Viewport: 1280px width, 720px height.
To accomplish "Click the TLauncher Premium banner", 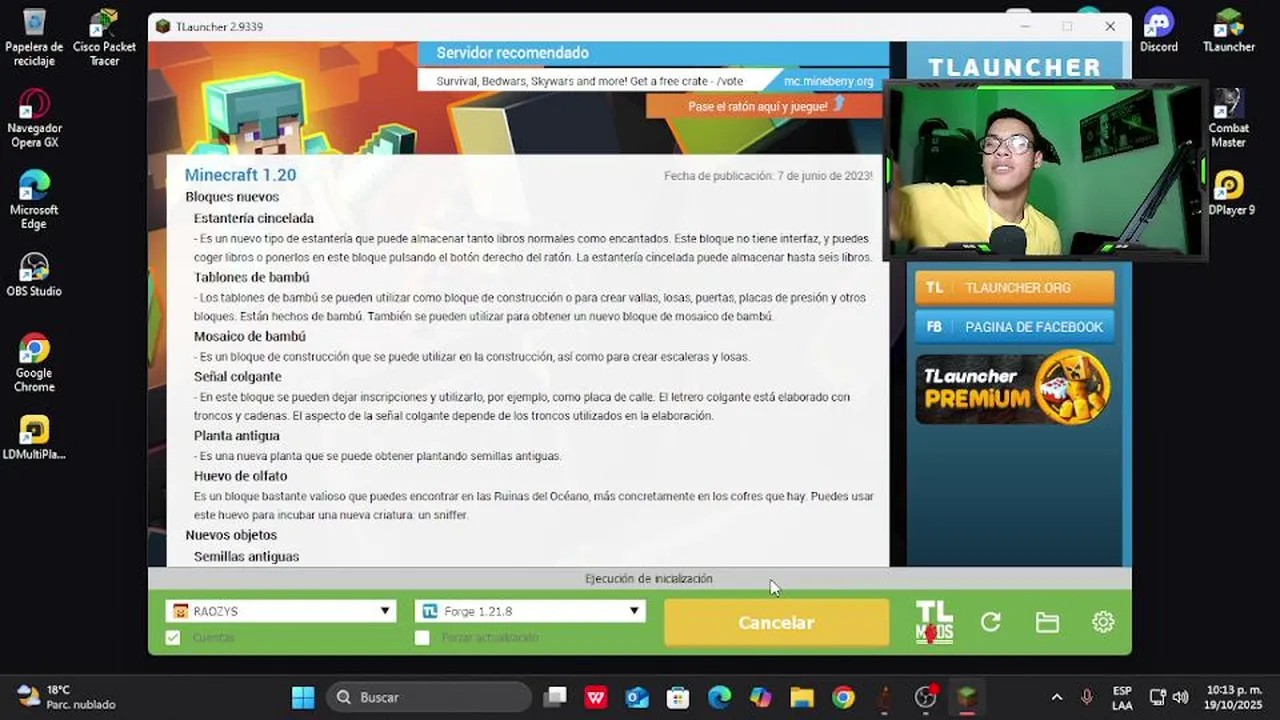I will [x=1014, y=388].
